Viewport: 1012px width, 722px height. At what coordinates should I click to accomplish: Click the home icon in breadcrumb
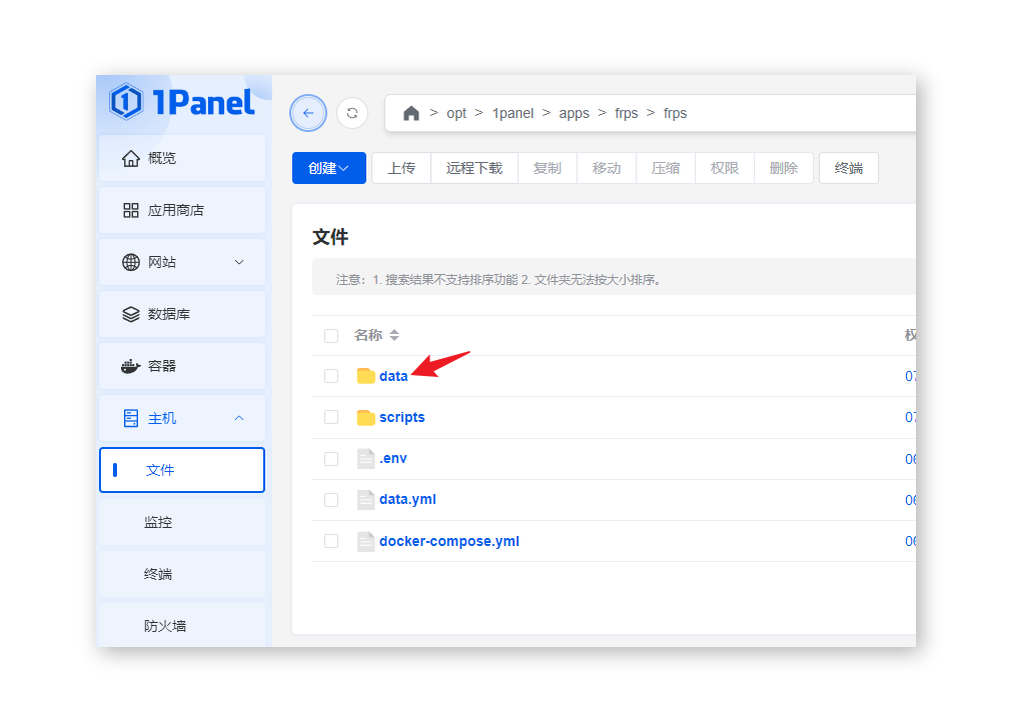click(x=411, y=114)
